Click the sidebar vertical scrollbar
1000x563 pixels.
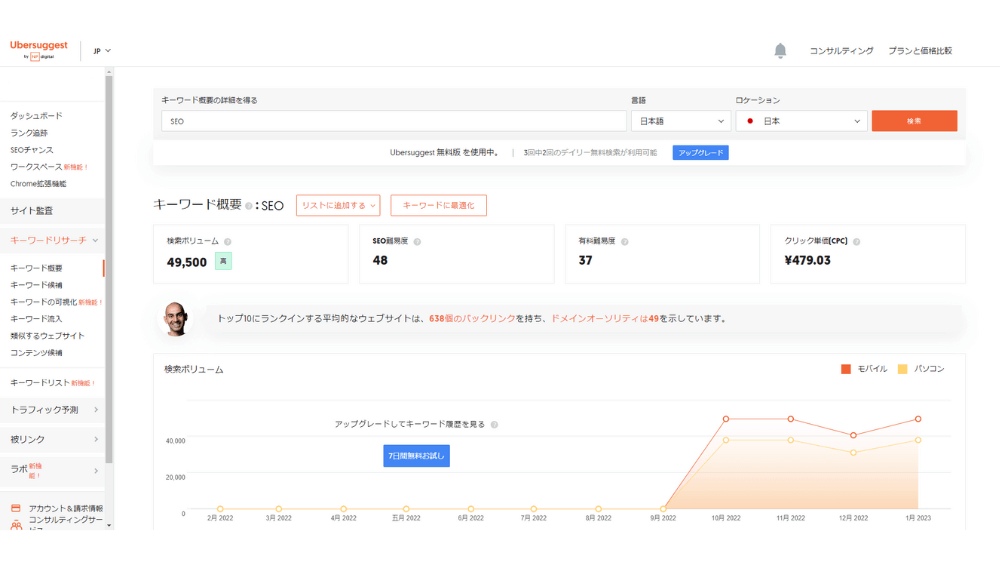click(109, 268)
